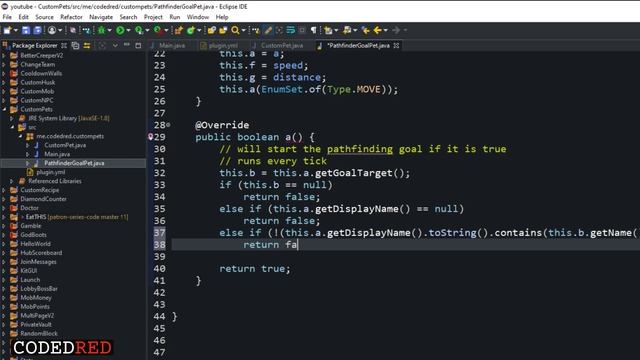Expand JRE System Library node
This screenshot has height=360, width=640.
[x=12, y=118]
